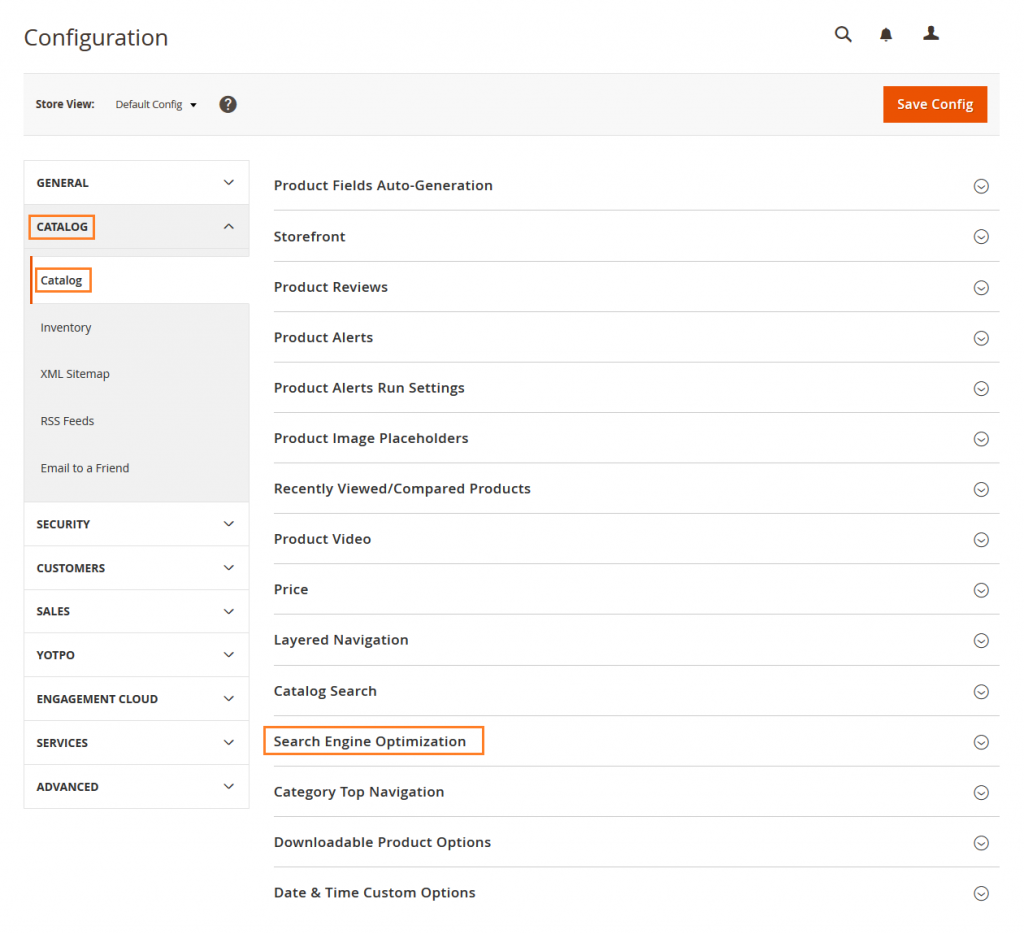Expand the Product Fields Auto-Generation section icon
Viewport: 1024px width, 934px height.
[981, 186]
